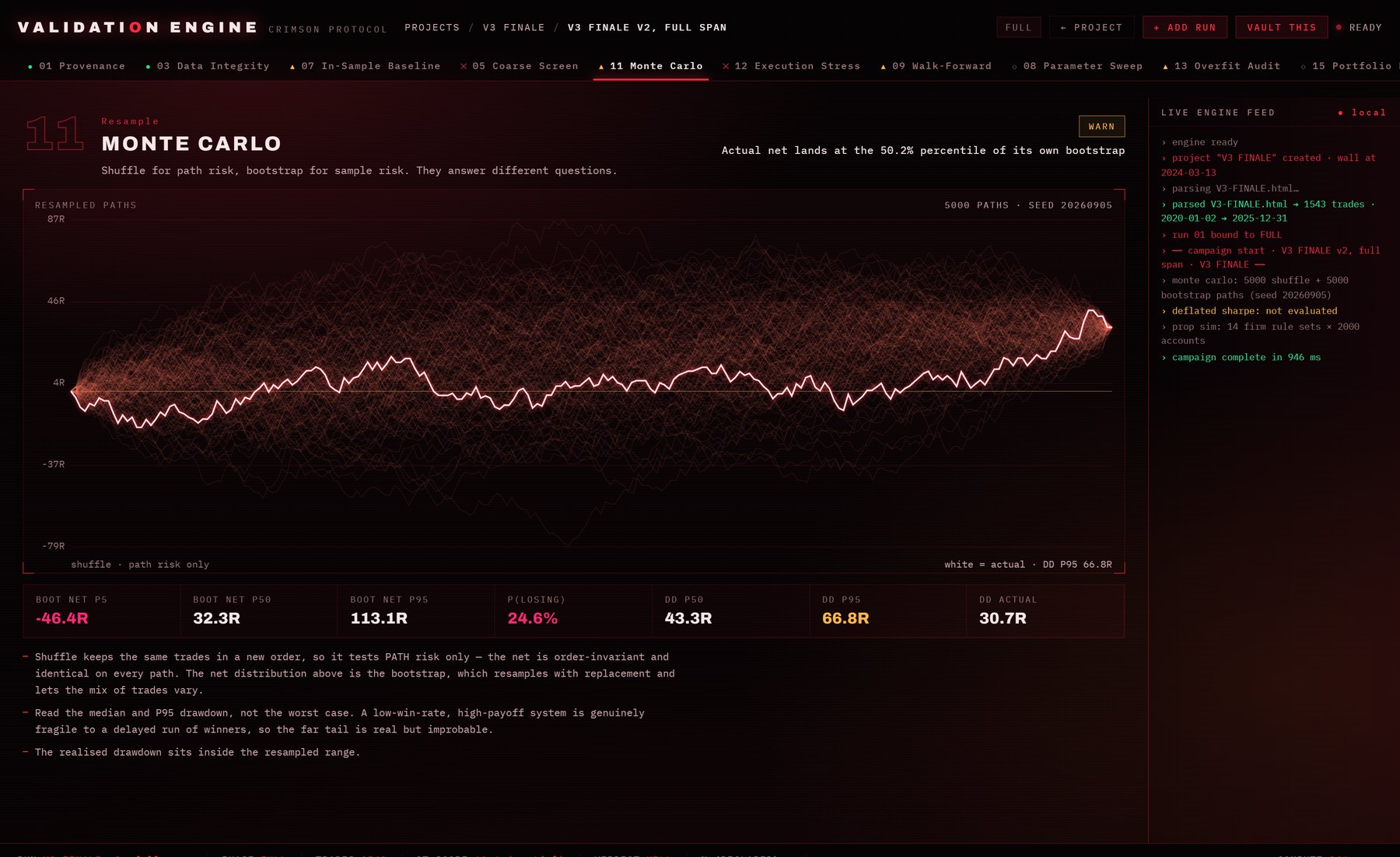Open the 08 Parameter Sweep tab
Image resolution: width=1400 pixels, height=857 pixels.
click(1077, 66)
